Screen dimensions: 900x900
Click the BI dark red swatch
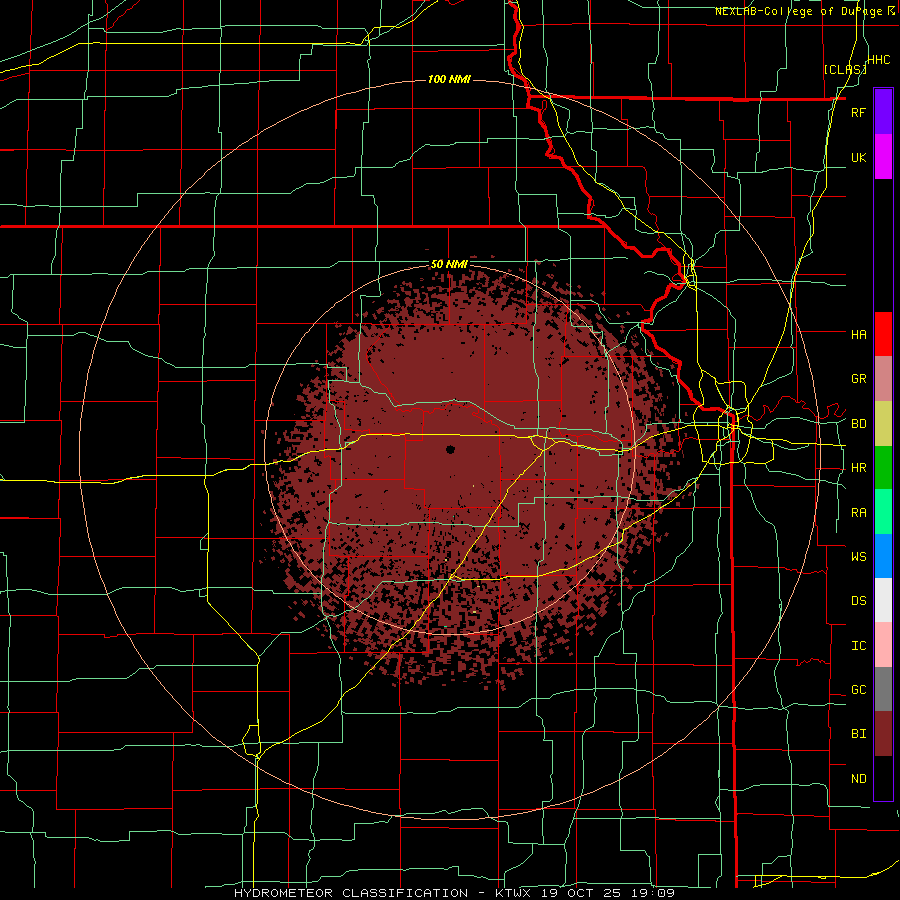(883, 734)
